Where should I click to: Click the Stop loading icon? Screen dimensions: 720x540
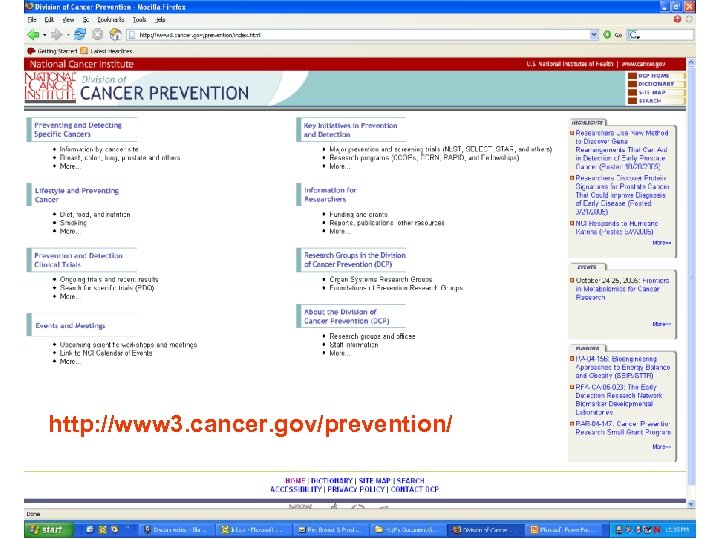[x=97, y=34]
